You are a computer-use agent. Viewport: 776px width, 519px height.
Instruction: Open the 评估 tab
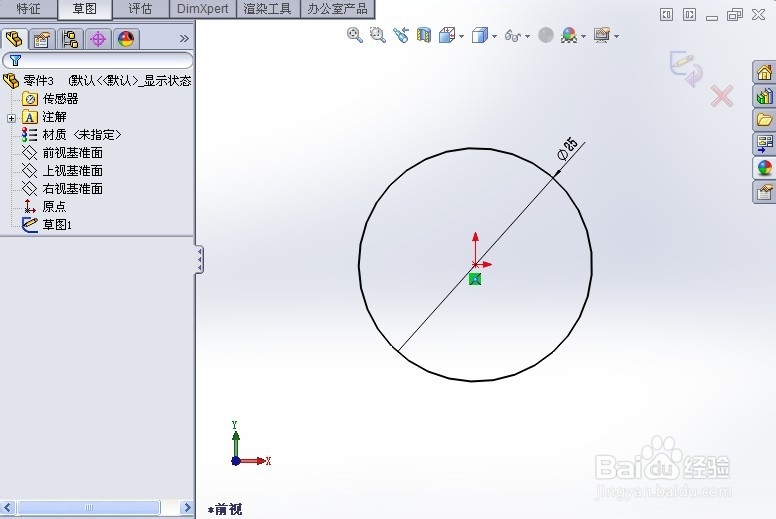coord(141,8)
